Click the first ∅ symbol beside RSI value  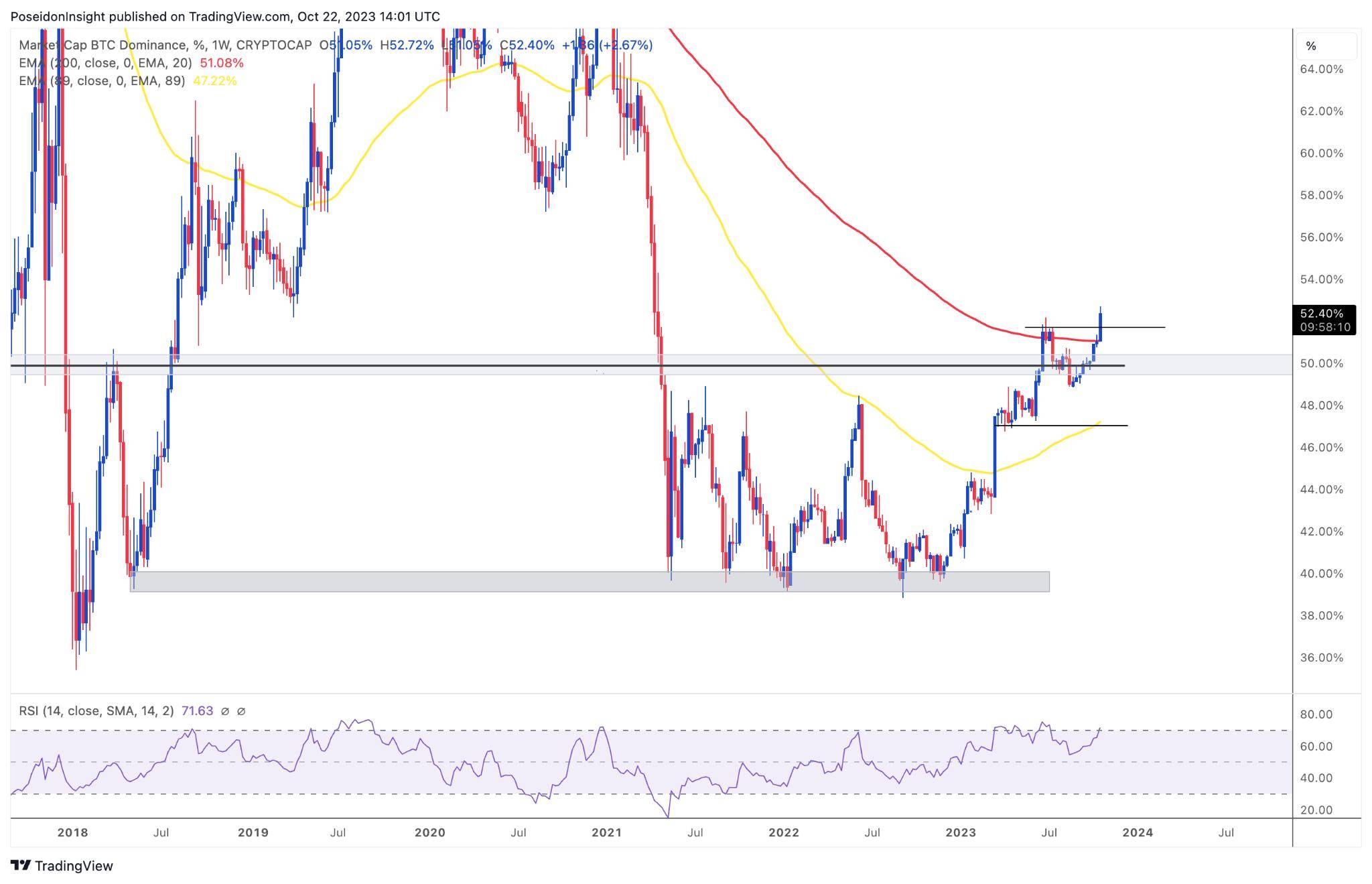[x=225, y=711]
